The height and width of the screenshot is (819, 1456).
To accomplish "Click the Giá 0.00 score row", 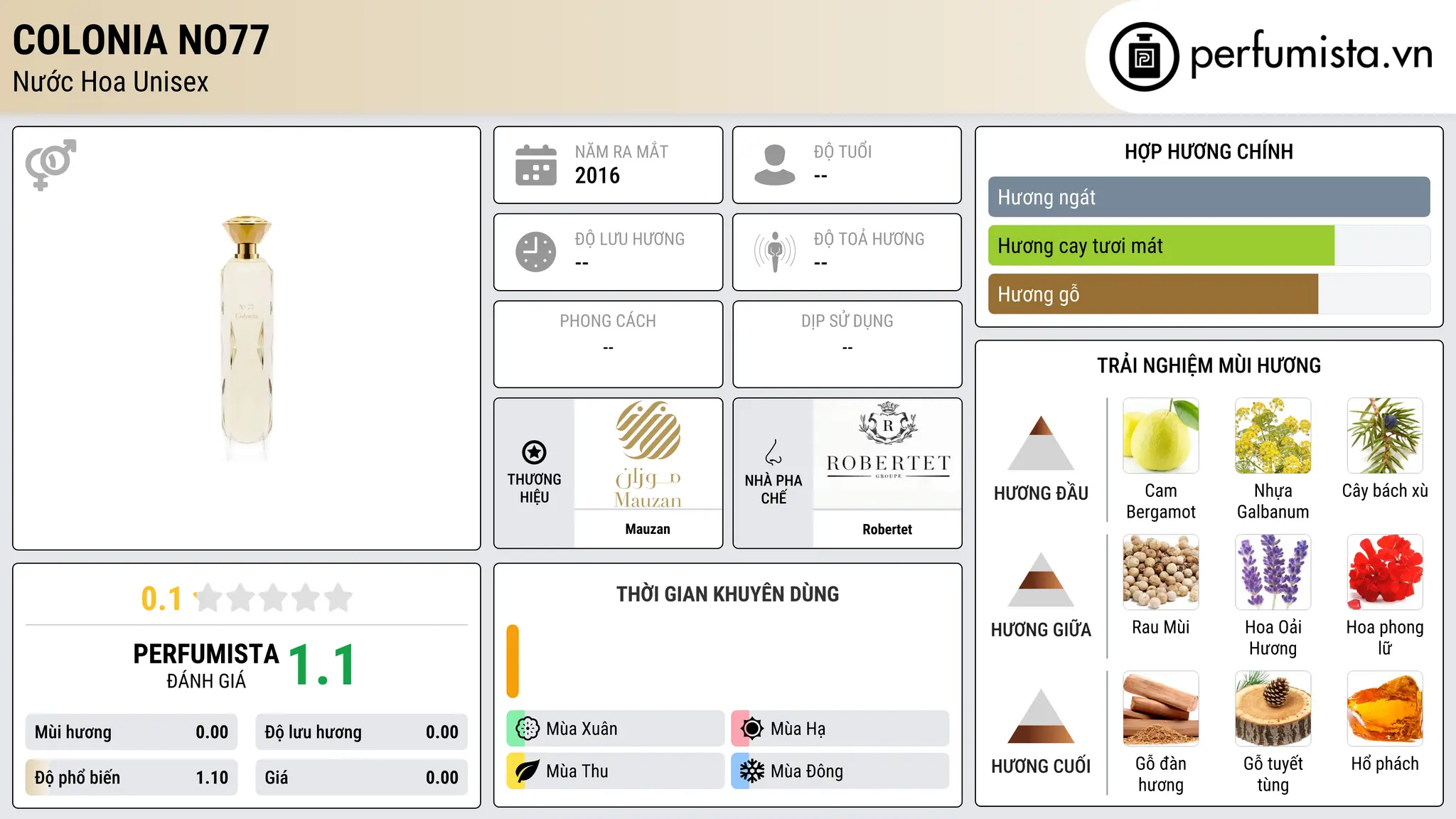I will click(x=361, y=778).
